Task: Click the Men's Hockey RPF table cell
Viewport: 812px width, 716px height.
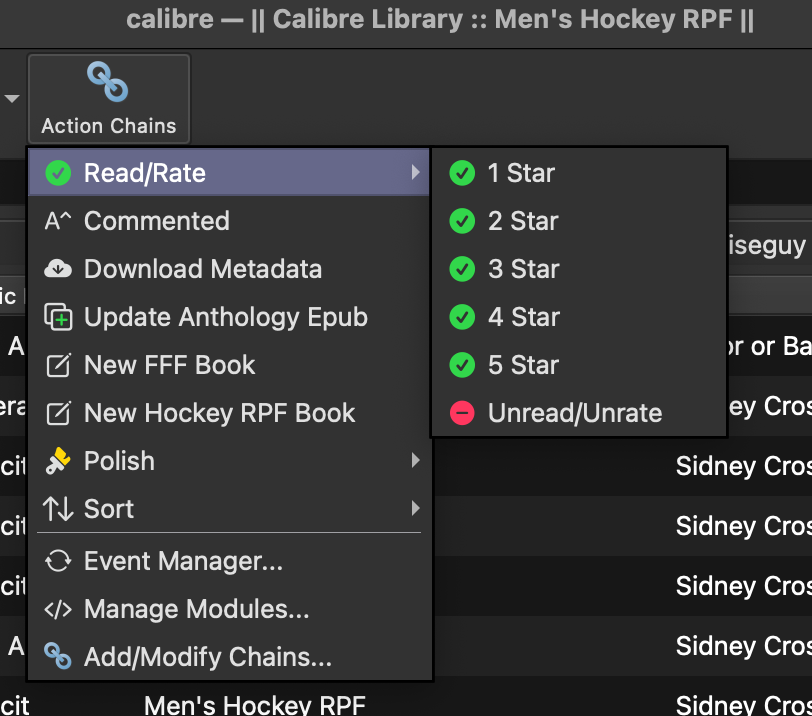Action: (x=255, y=705)
